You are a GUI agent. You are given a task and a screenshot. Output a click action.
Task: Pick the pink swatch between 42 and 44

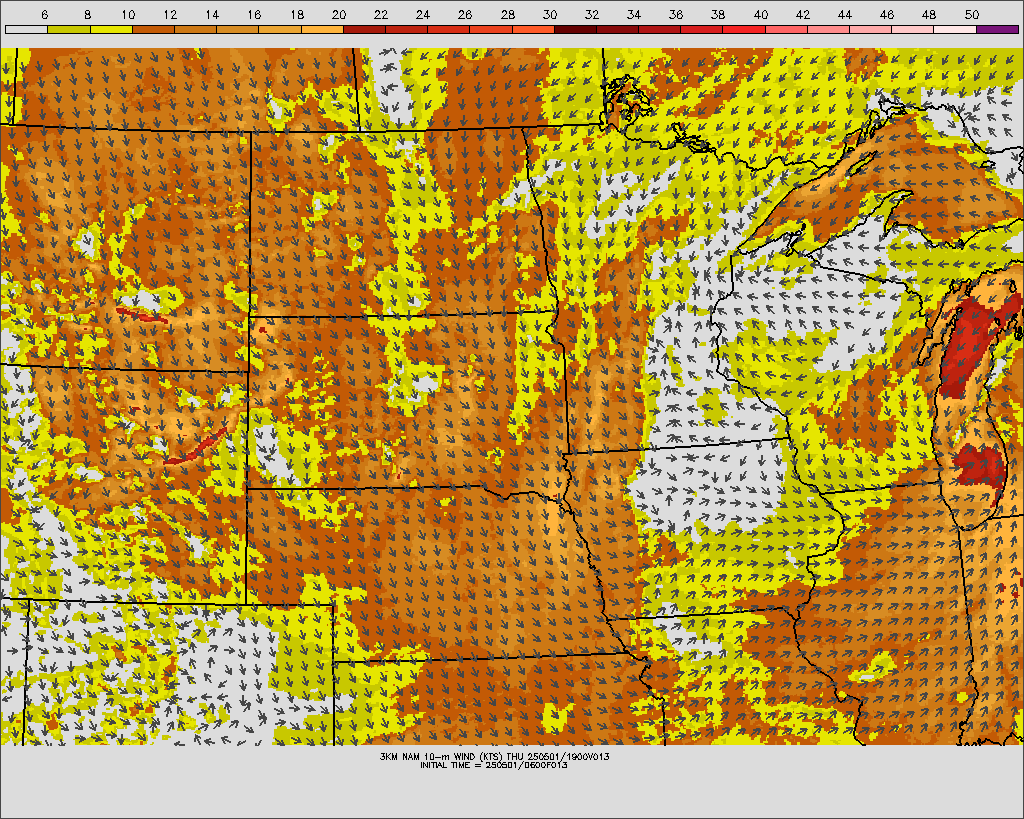[829, 29]
